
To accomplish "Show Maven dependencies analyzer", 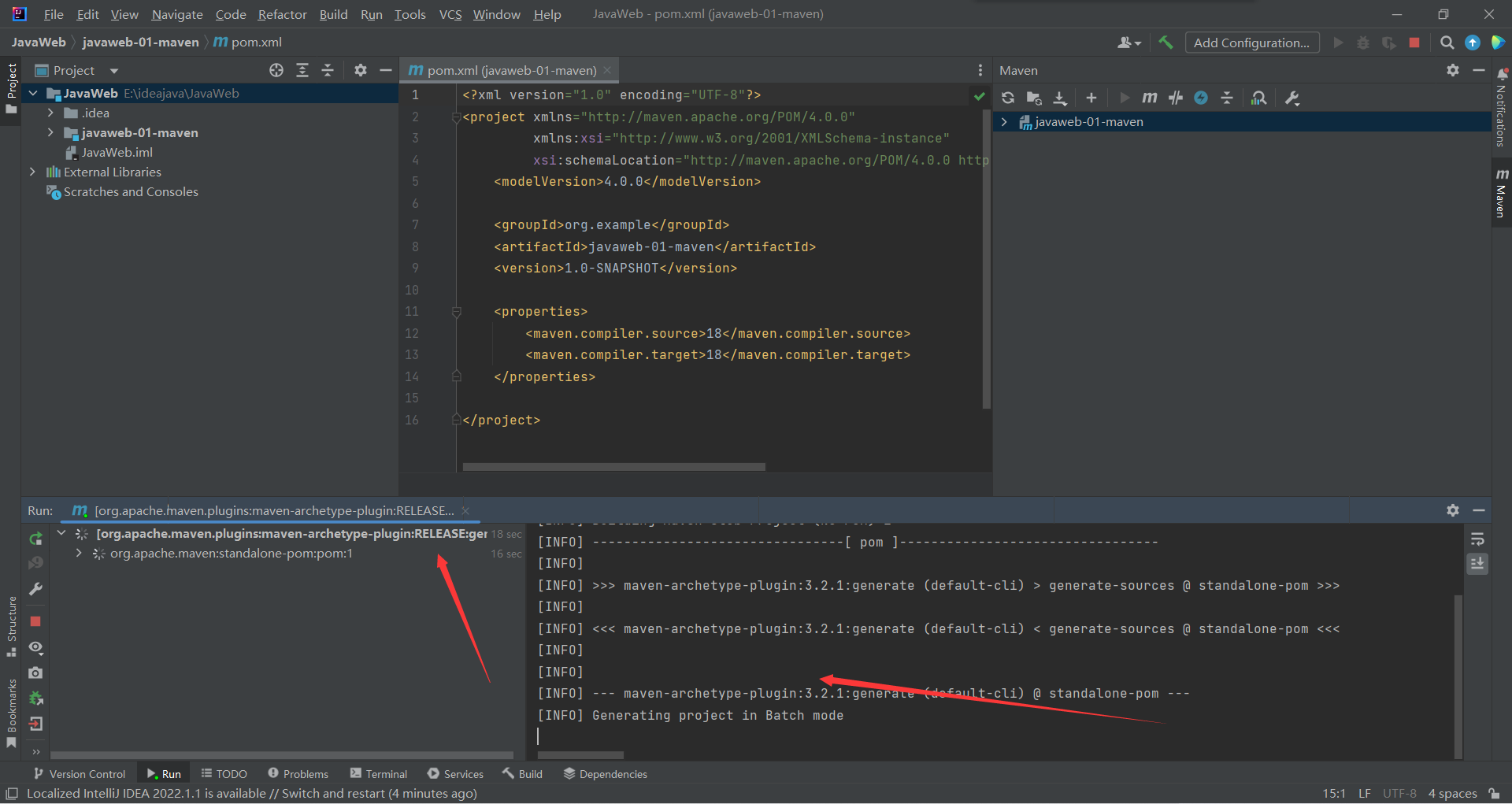I will pyautogui.click(x=1259, y=98).
